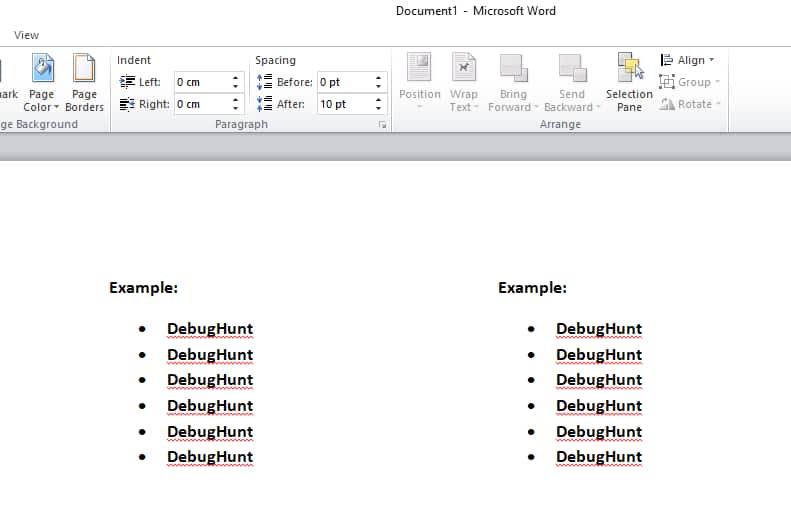Open the Paragraph dialog launcher
This screenshot has width=791, height=524.
pos(382,125)
